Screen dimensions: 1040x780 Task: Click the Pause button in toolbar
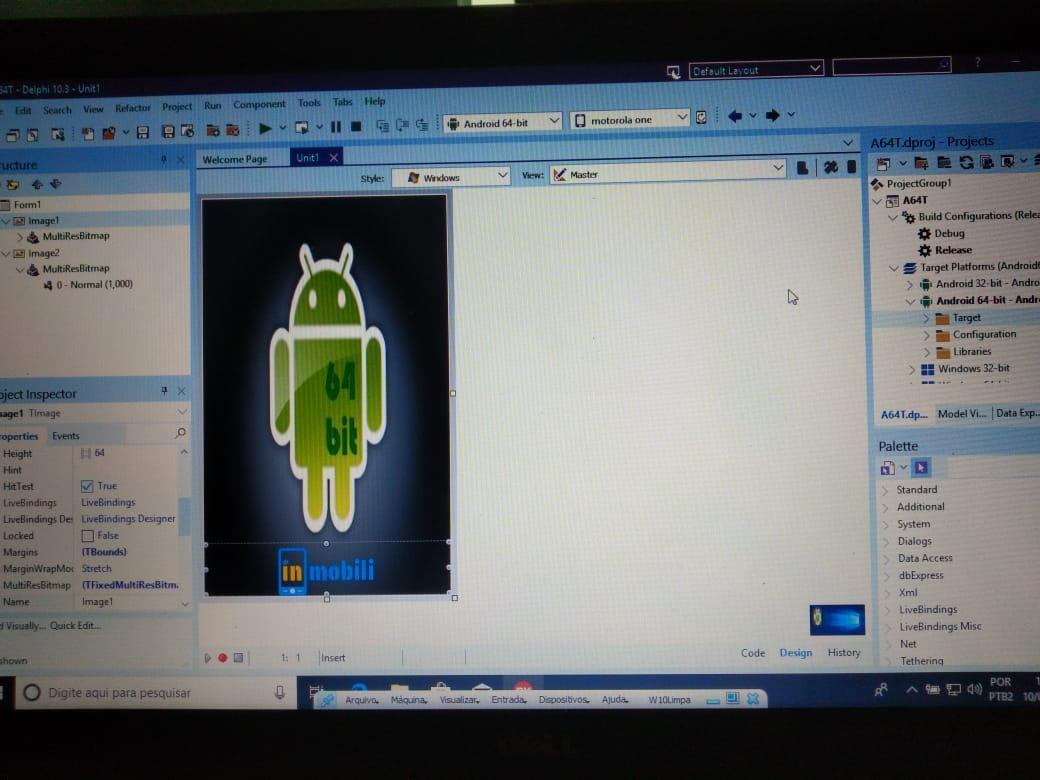[x=336, y=127]
